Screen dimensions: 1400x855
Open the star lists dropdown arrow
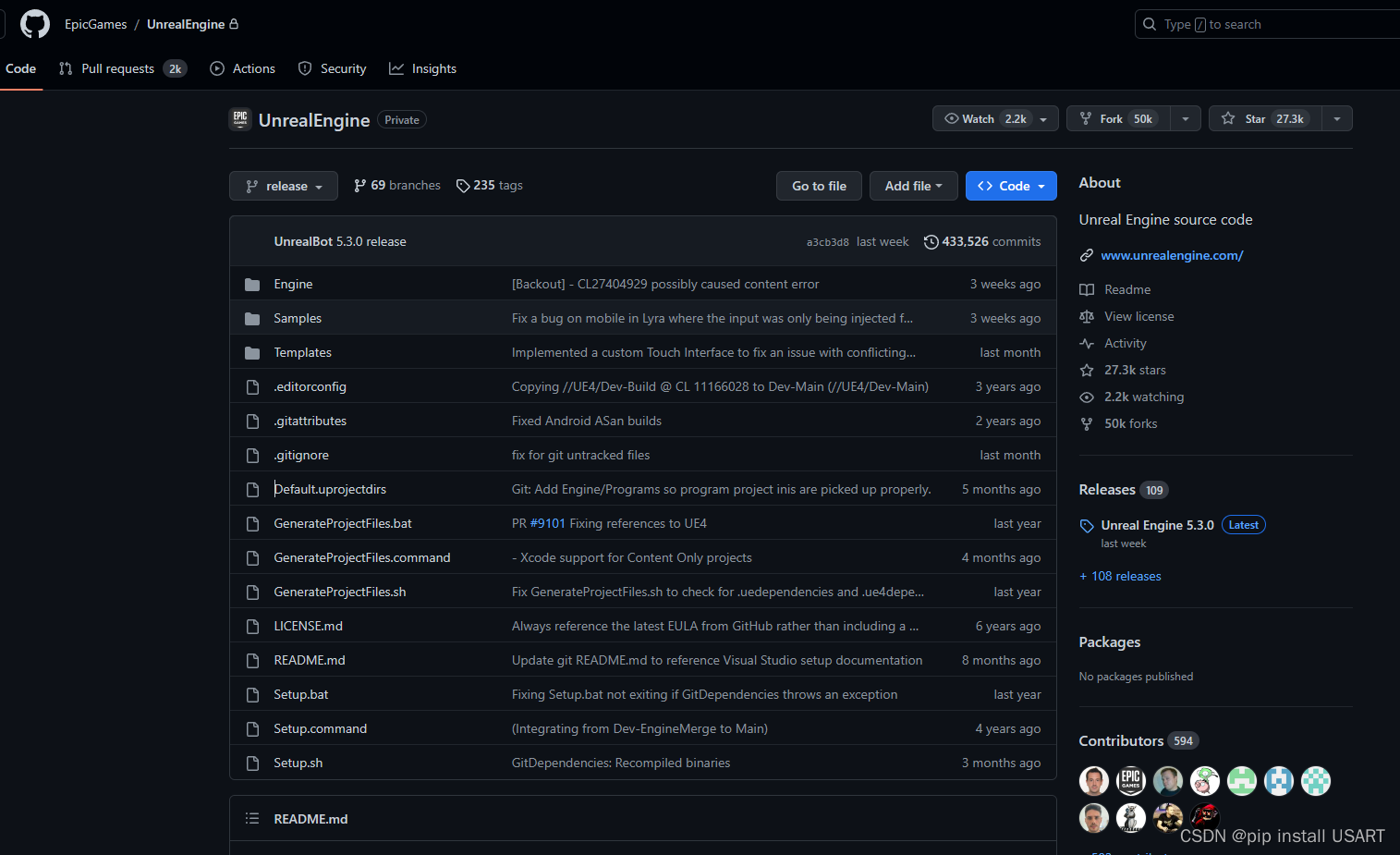point(1337,118)
